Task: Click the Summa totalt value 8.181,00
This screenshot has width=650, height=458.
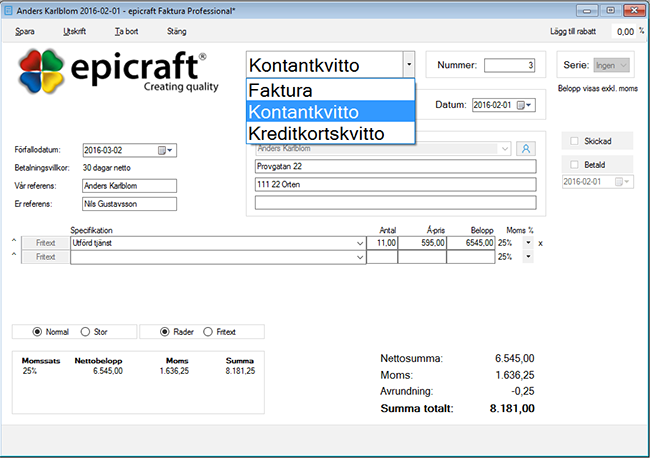Action: (512, 409)
